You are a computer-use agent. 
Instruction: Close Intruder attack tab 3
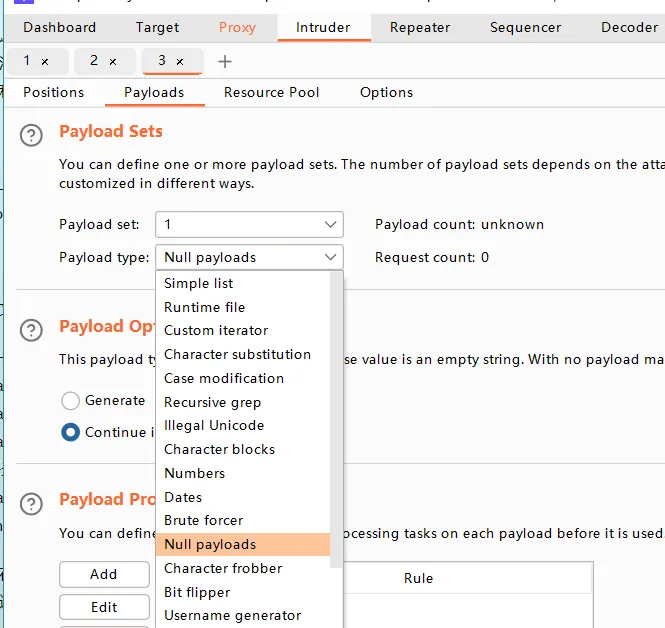pyautogui.click(x=180, y=62)
